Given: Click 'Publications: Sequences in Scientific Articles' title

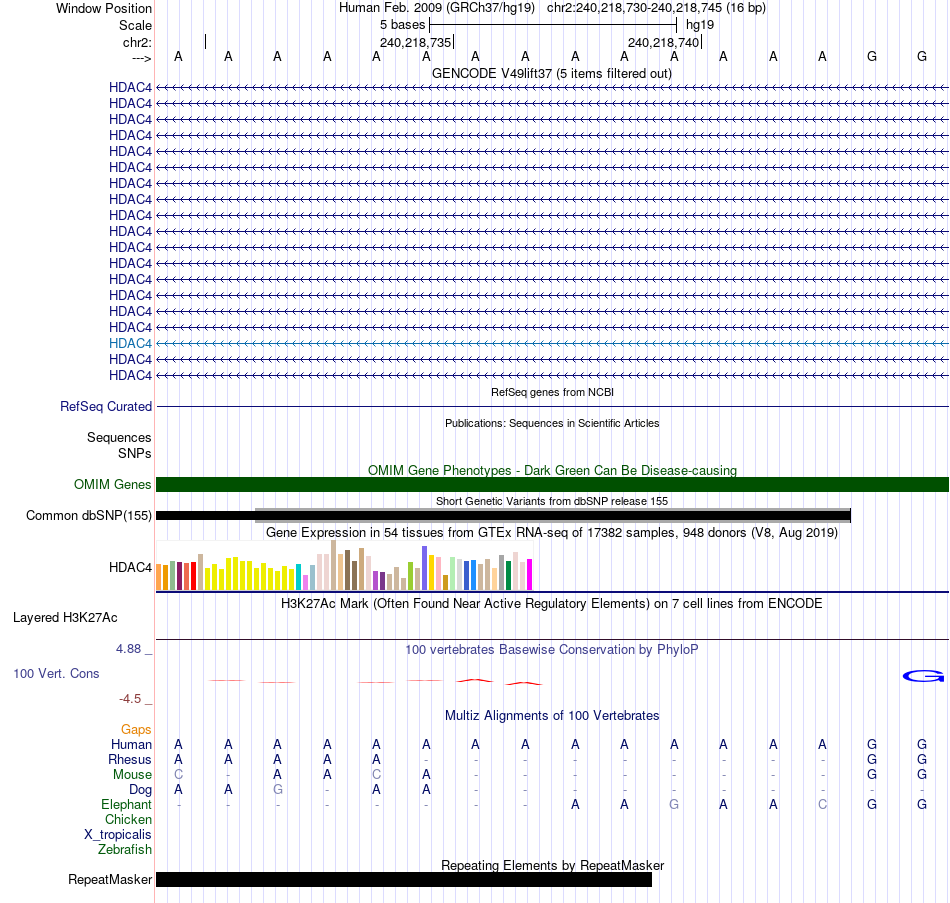Looking at the screenshot, I should (552, 423).
